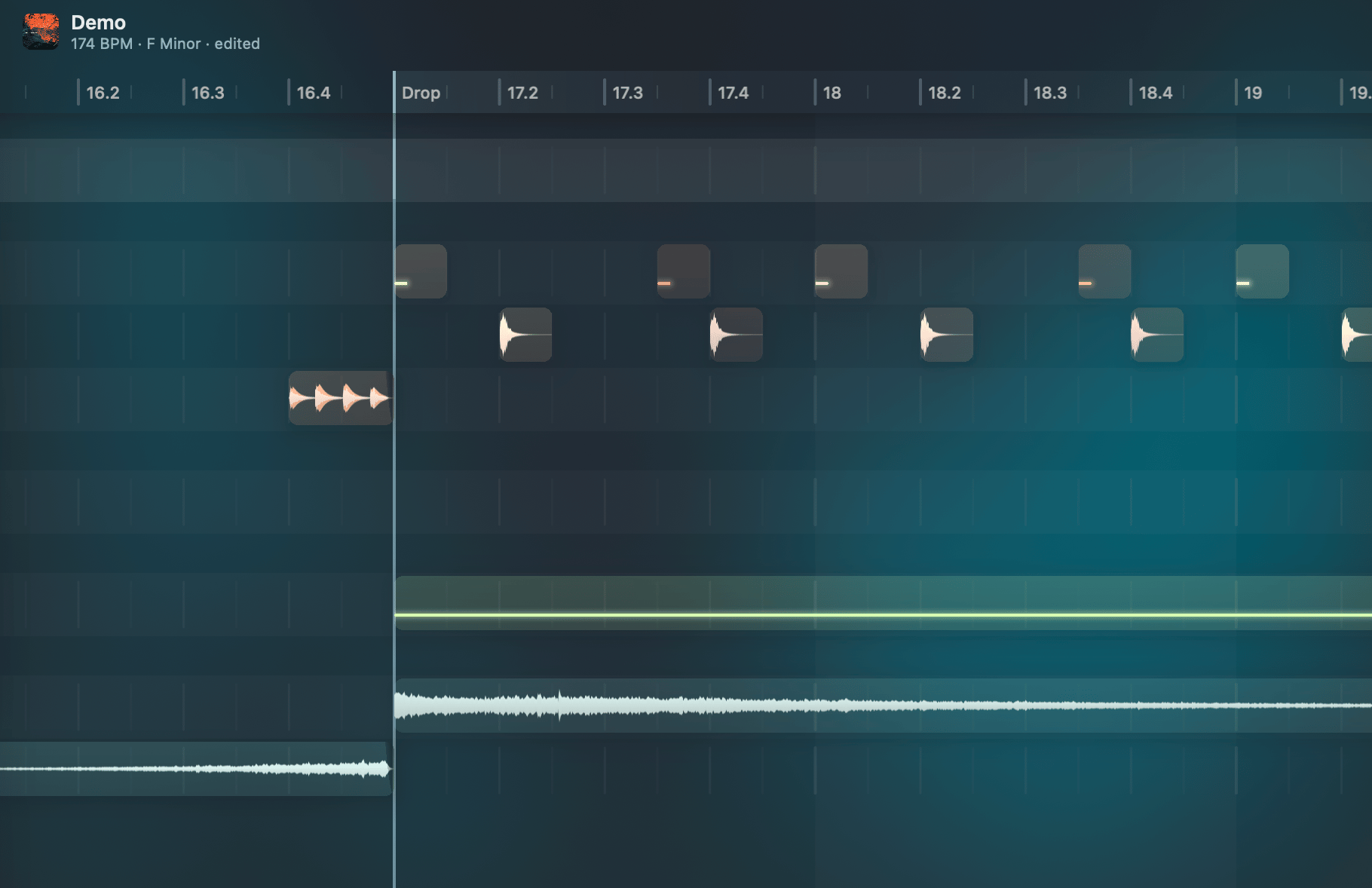
Task: Select the riser audio clip before the Drop
Action: tap(196, 769)
